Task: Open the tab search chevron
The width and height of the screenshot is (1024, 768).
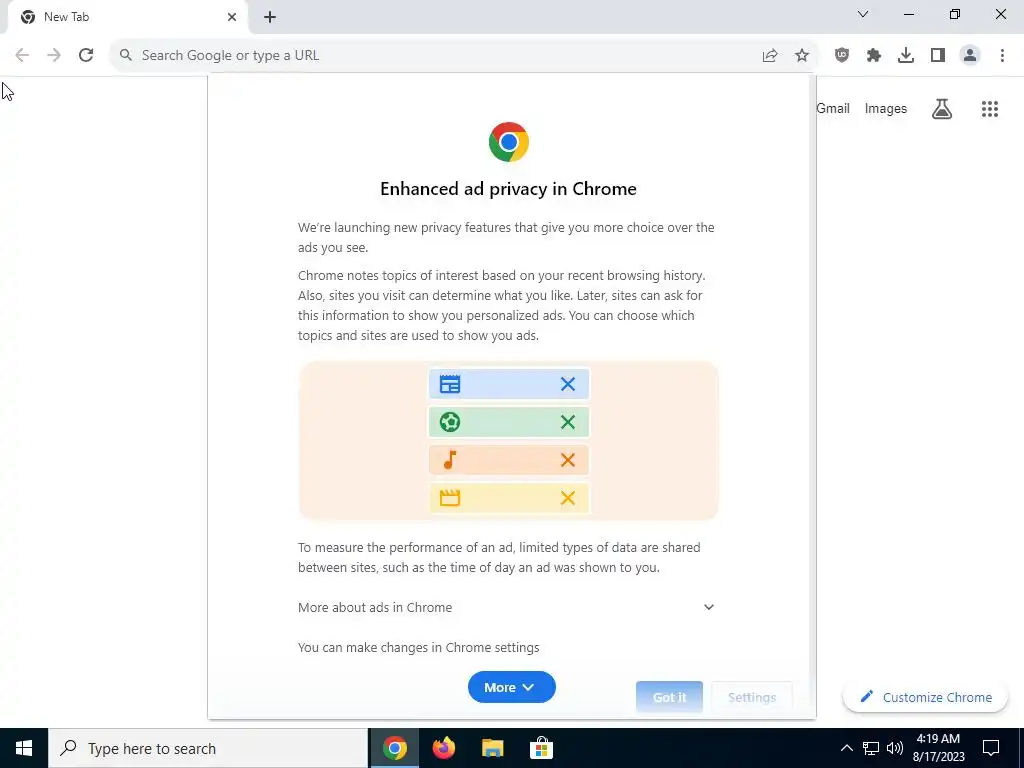Action: pyautogui.click(x=863, y=14)
